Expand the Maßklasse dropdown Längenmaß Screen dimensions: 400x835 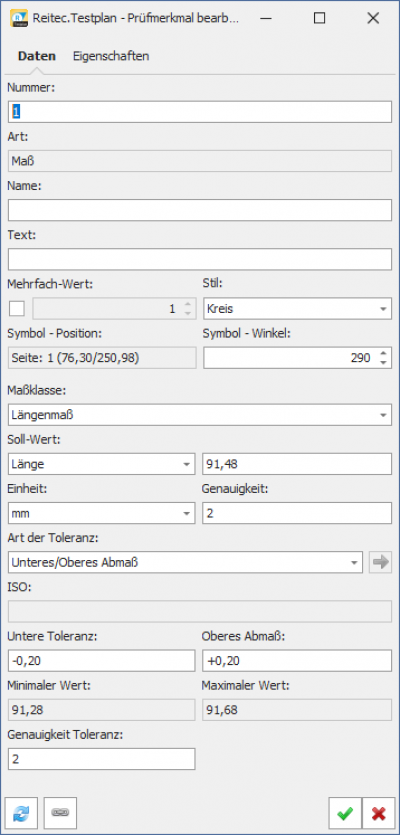(200, 415)
